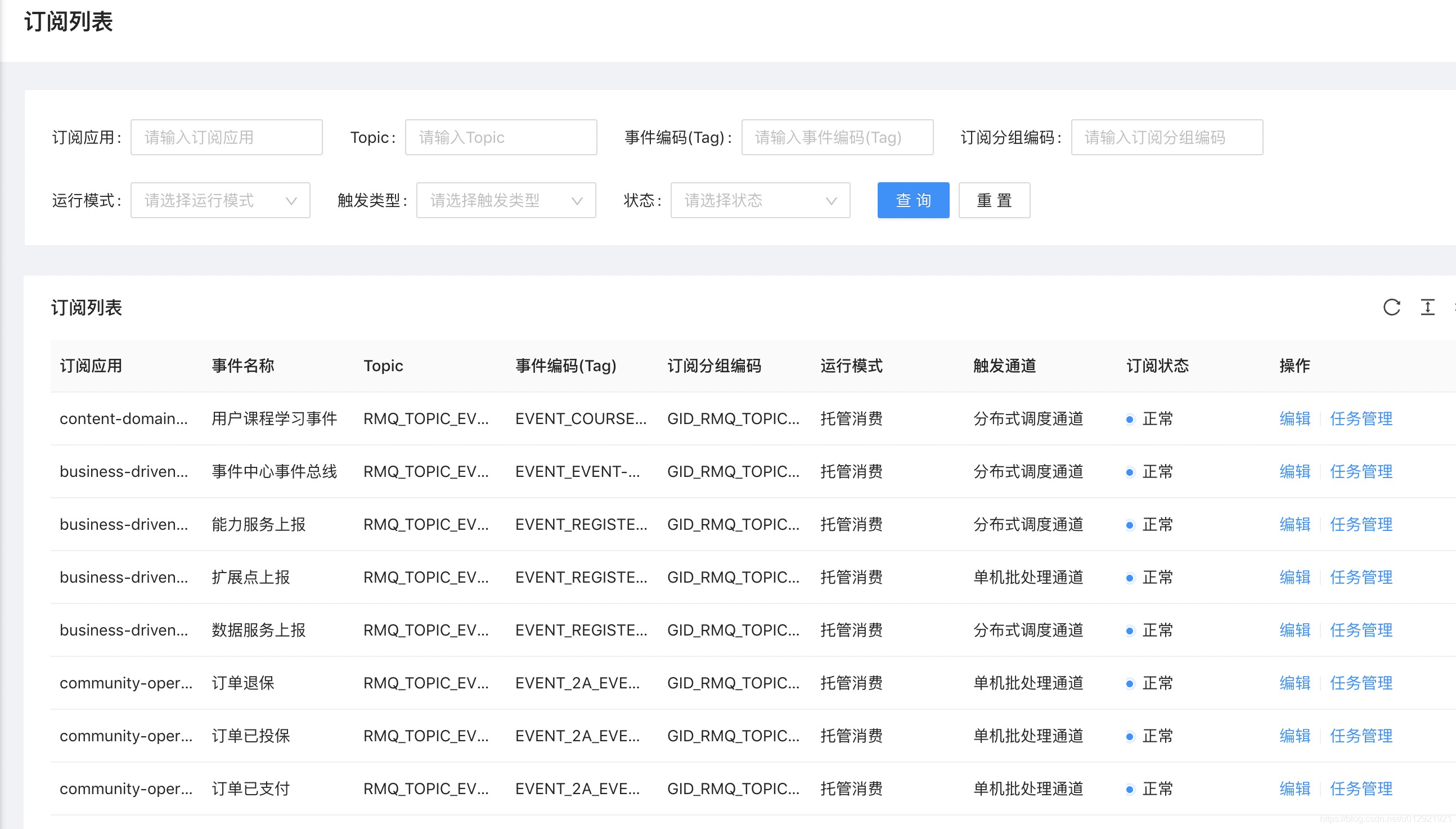The width and height of the screenshot is (1456, 829).
Task: Click 编辑 on 能力服务上报 row
Action: pos(1295,525)
